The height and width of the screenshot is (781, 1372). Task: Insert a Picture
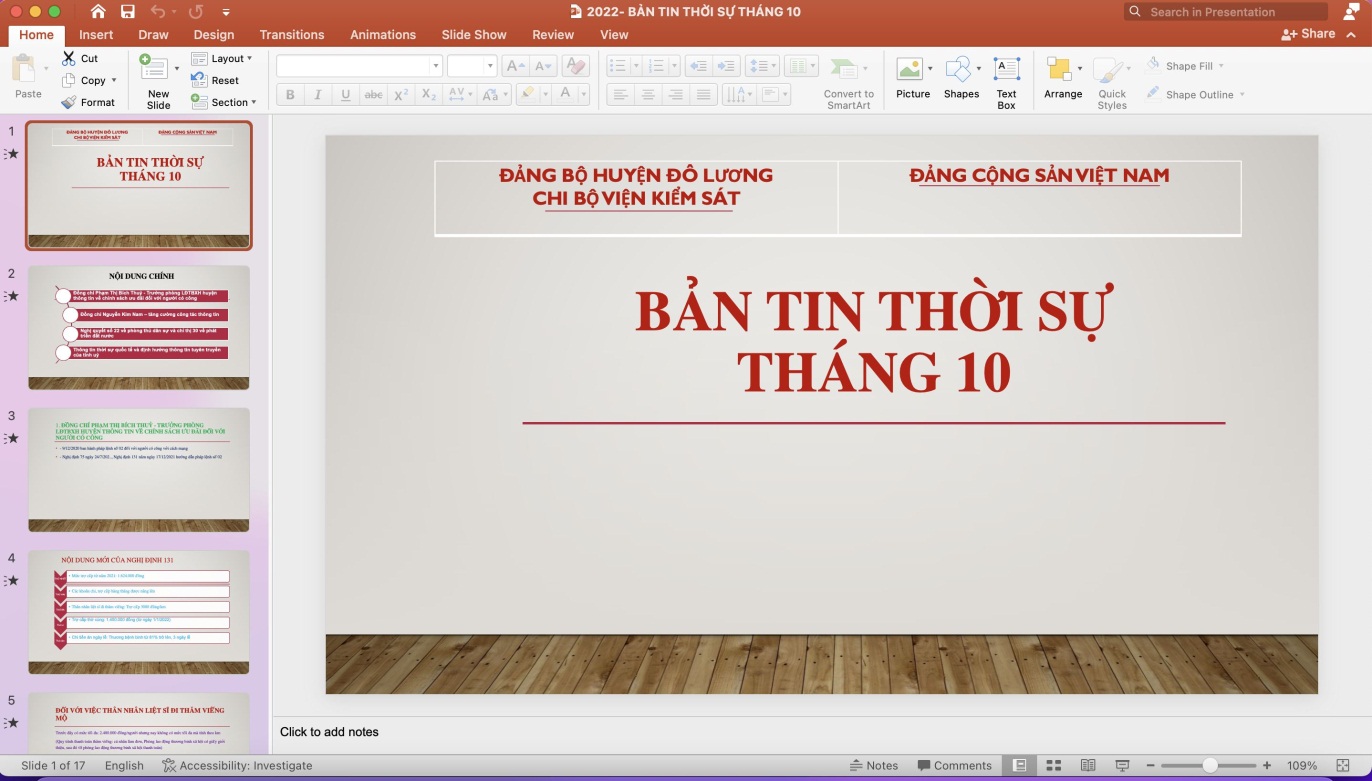912,78
